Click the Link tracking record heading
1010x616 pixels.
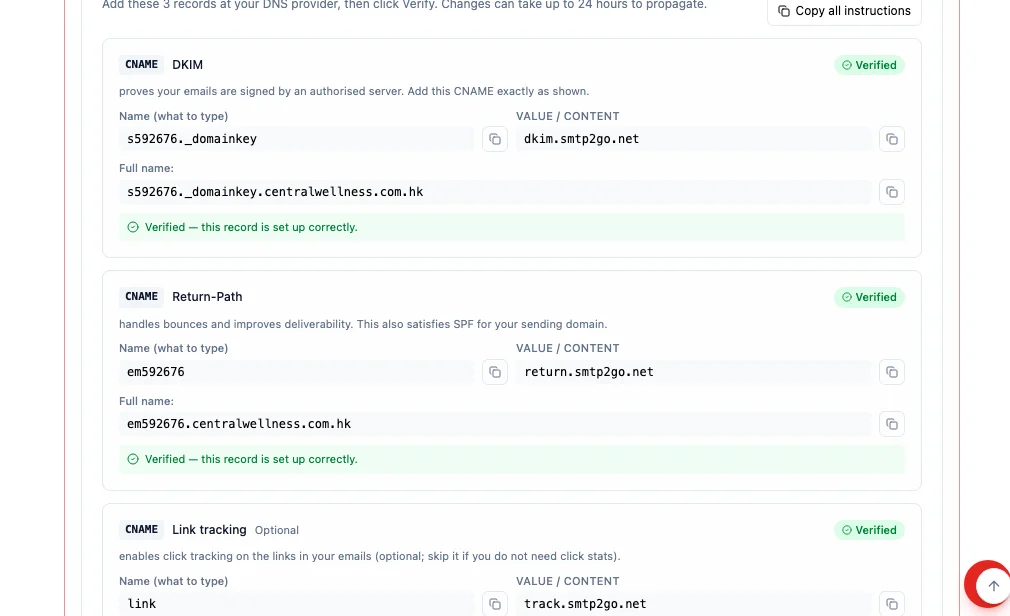click(209, 530)
